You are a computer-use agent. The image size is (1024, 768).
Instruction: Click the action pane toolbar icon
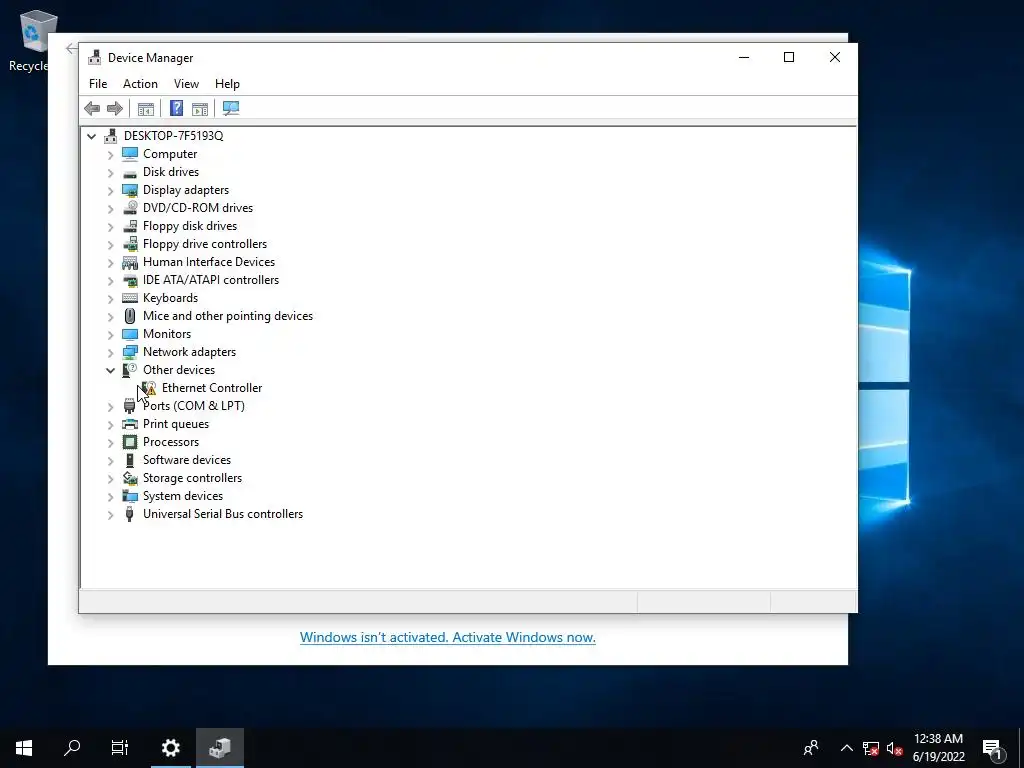(200, 108)
